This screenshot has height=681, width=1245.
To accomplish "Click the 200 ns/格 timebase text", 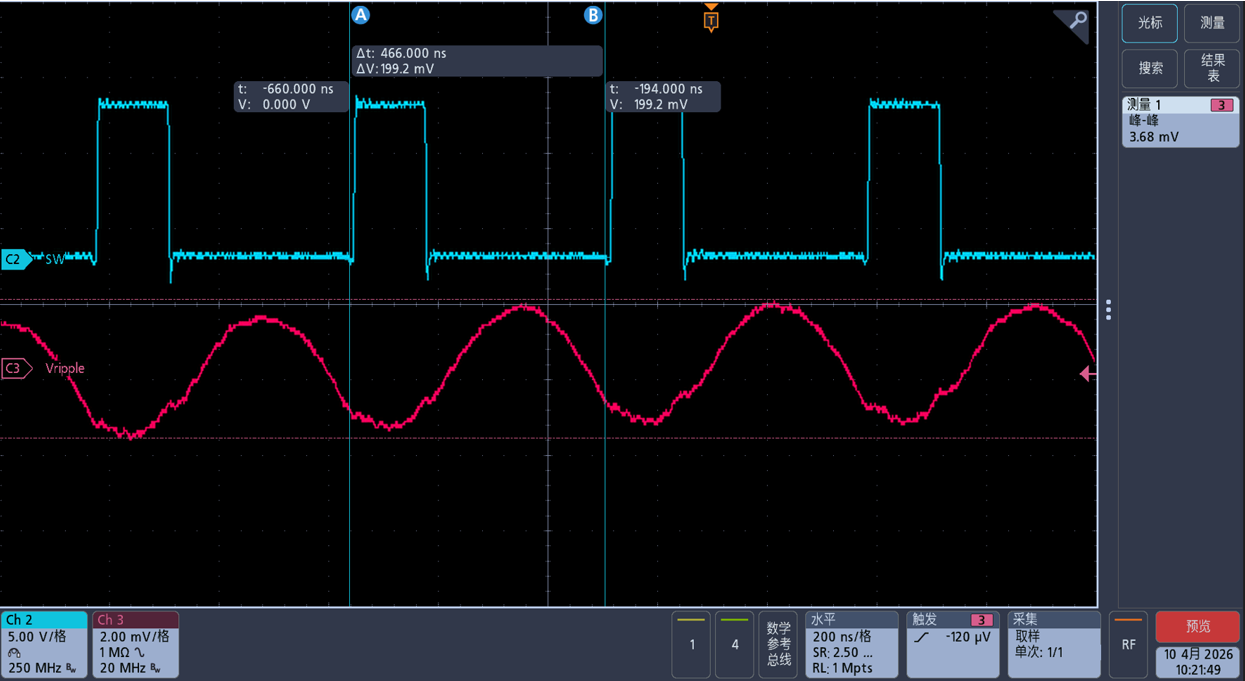I will click(841, 636).
